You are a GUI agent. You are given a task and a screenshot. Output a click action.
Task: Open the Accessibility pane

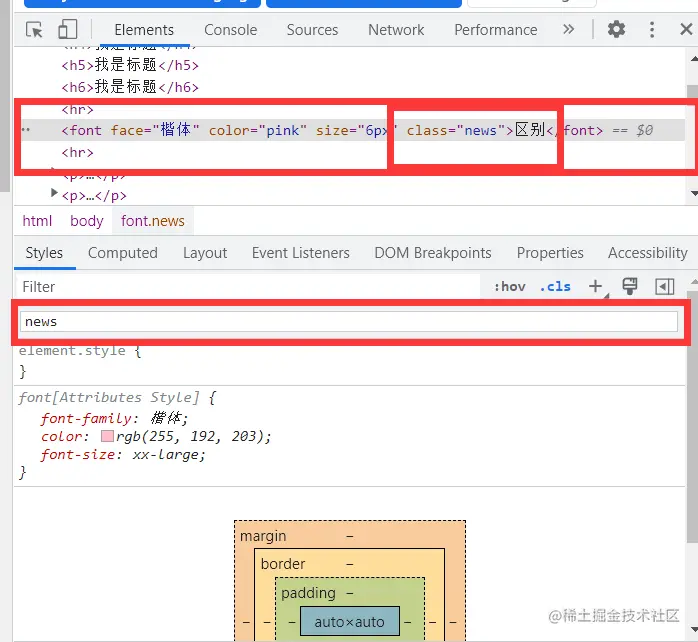tap(648, 253)
